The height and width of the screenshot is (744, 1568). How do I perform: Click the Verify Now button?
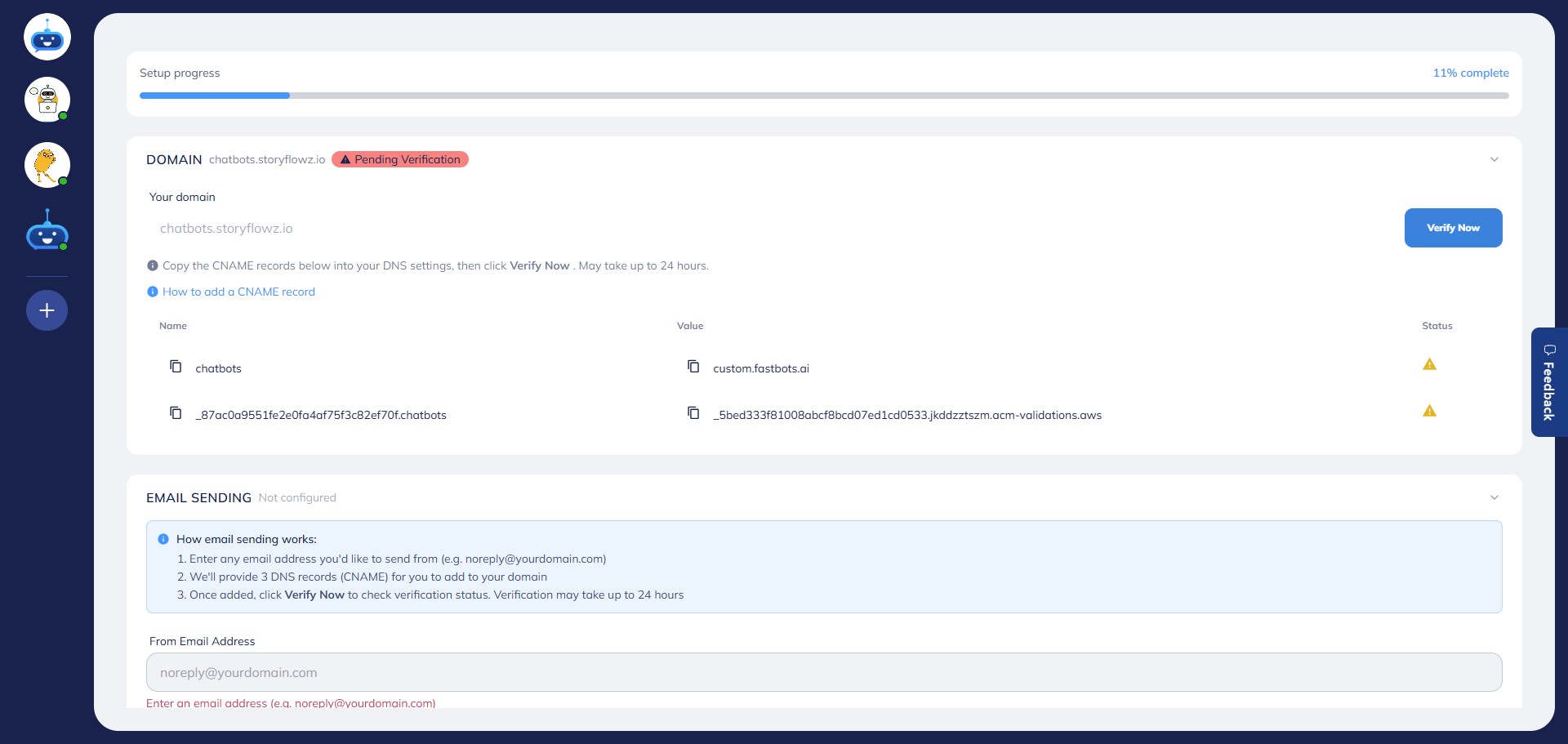click(1453, 228)
